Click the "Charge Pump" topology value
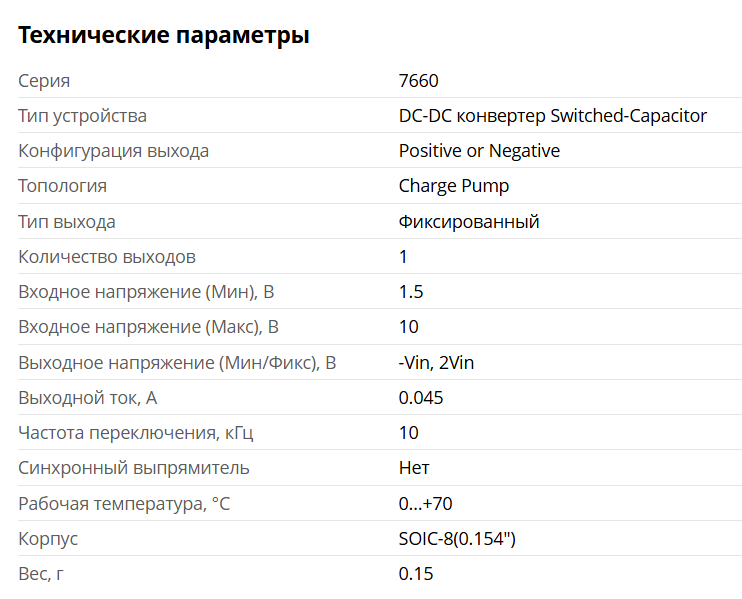This screenshot has height=599, width=742. (453, 186)
